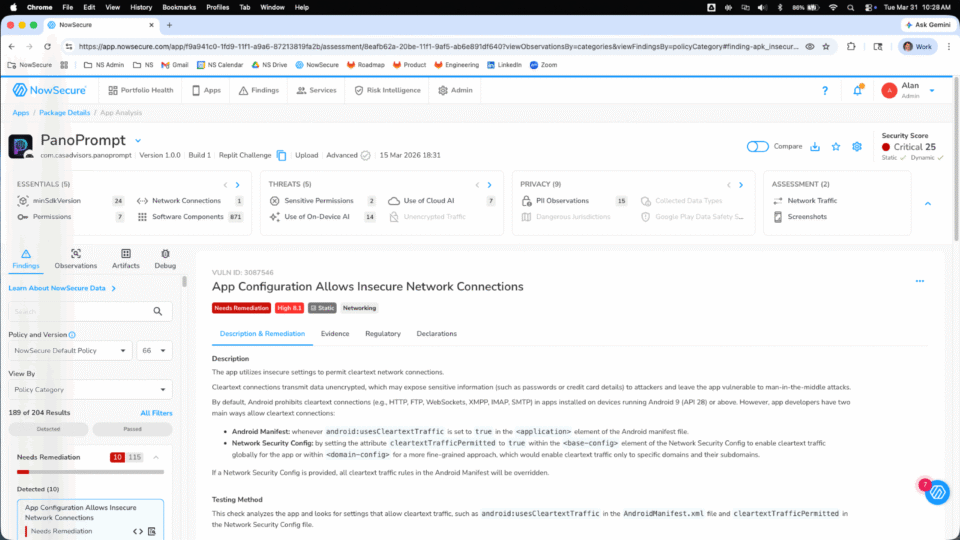The width and height of the screenshot is (960, 540).
Task: Switch to Declarations tab
Action: (x=437, y=334)
